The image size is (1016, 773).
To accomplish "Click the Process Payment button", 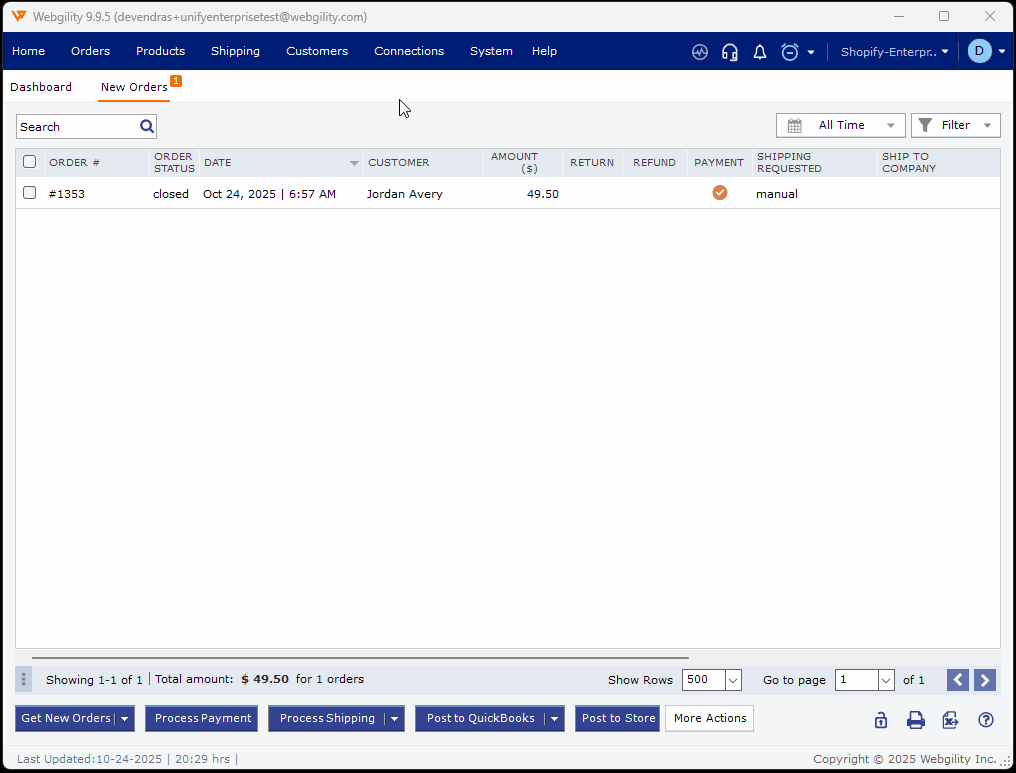I will (x=203, y=718).
